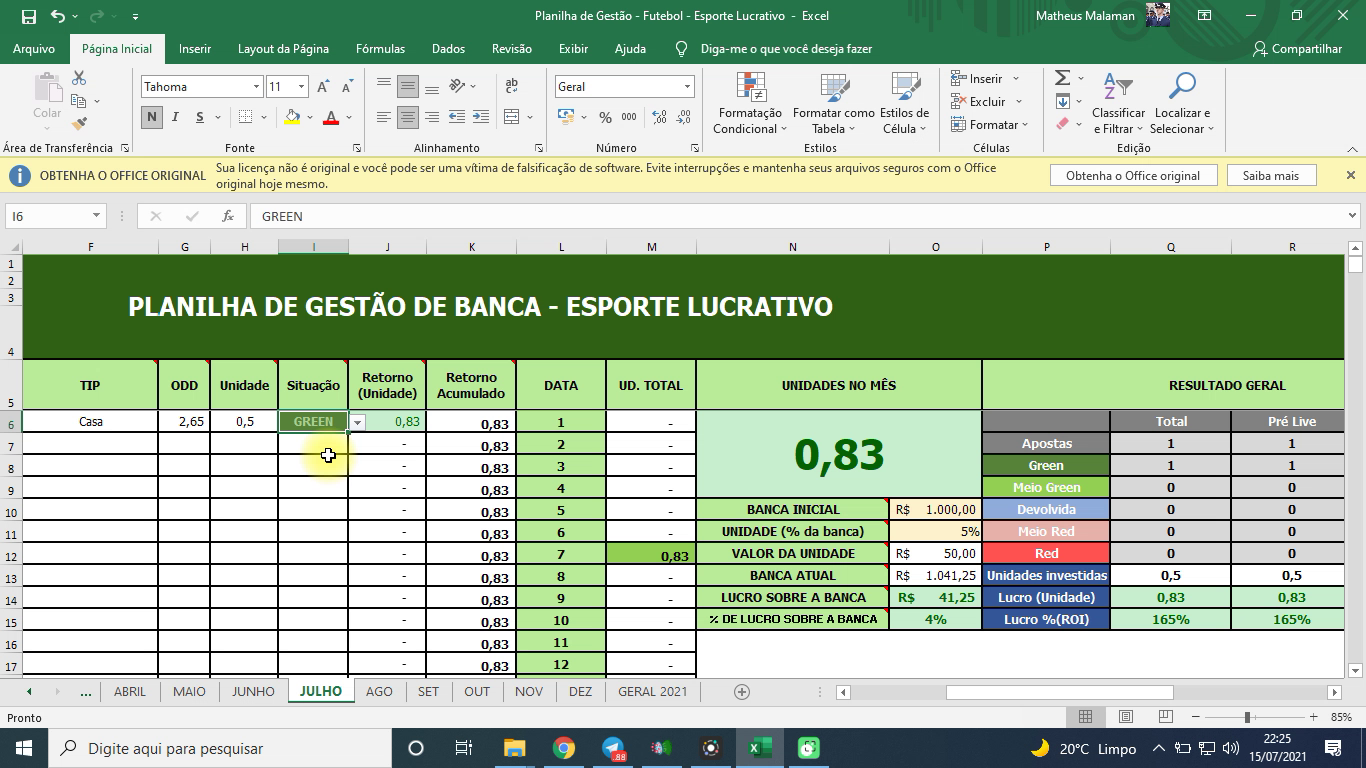Expand the formula bar chevron
Image resolution: width=1366 pixels, height=768 pixels.
point(1353,216)
